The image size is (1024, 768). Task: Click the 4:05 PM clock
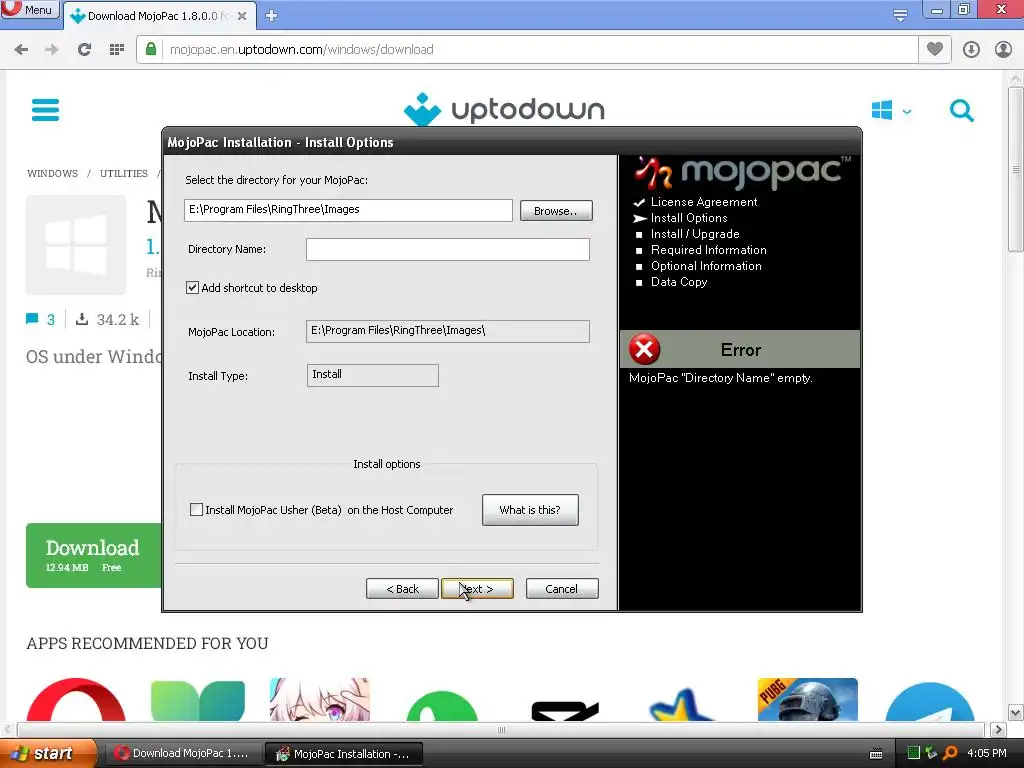click(987, 753)
